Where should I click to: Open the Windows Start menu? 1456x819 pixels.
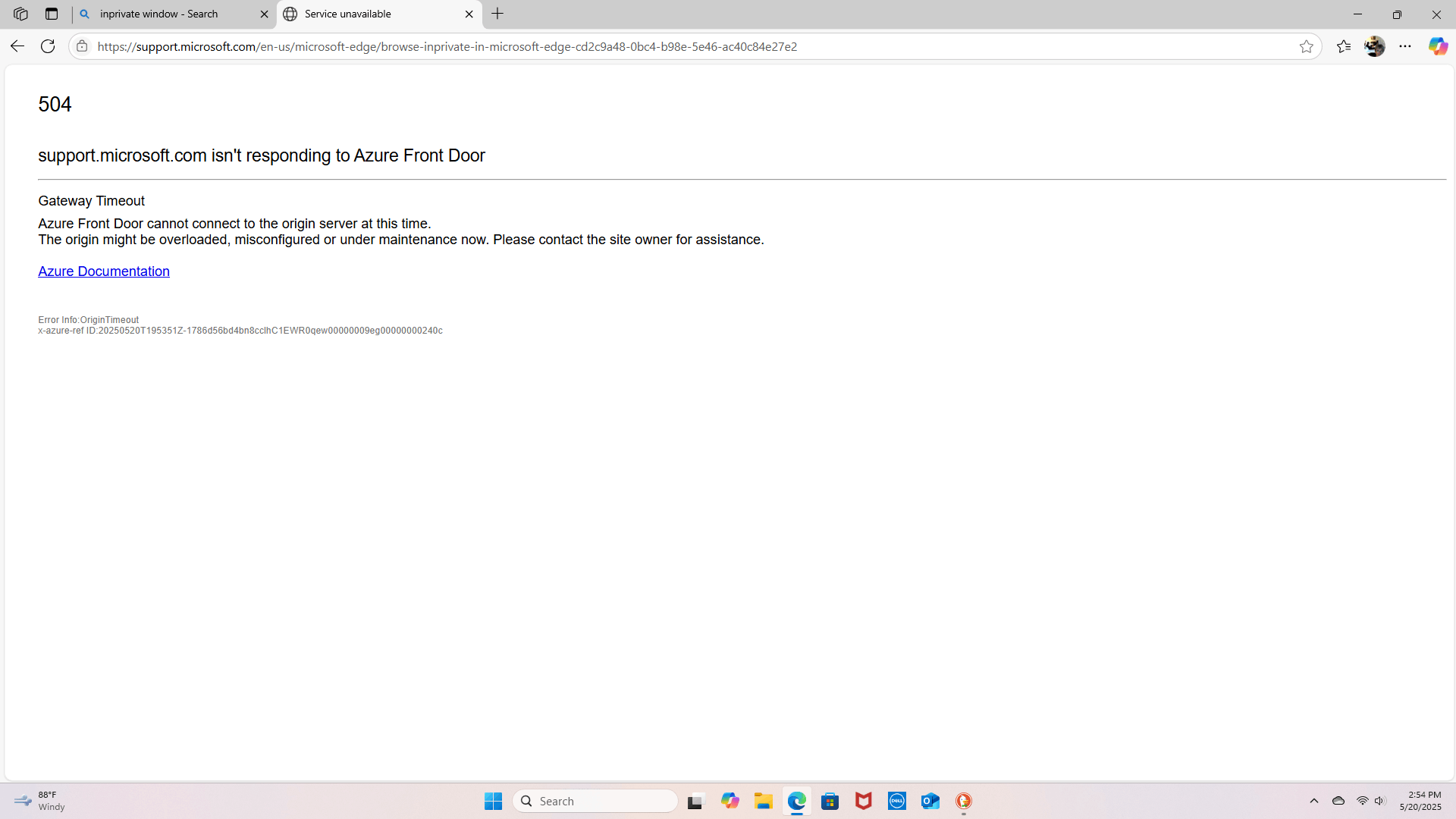[x=493, y=801]
